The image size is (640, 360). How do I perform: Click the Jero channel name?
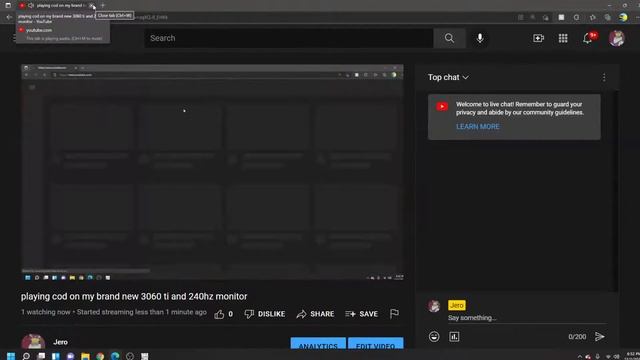click(60, 342)
